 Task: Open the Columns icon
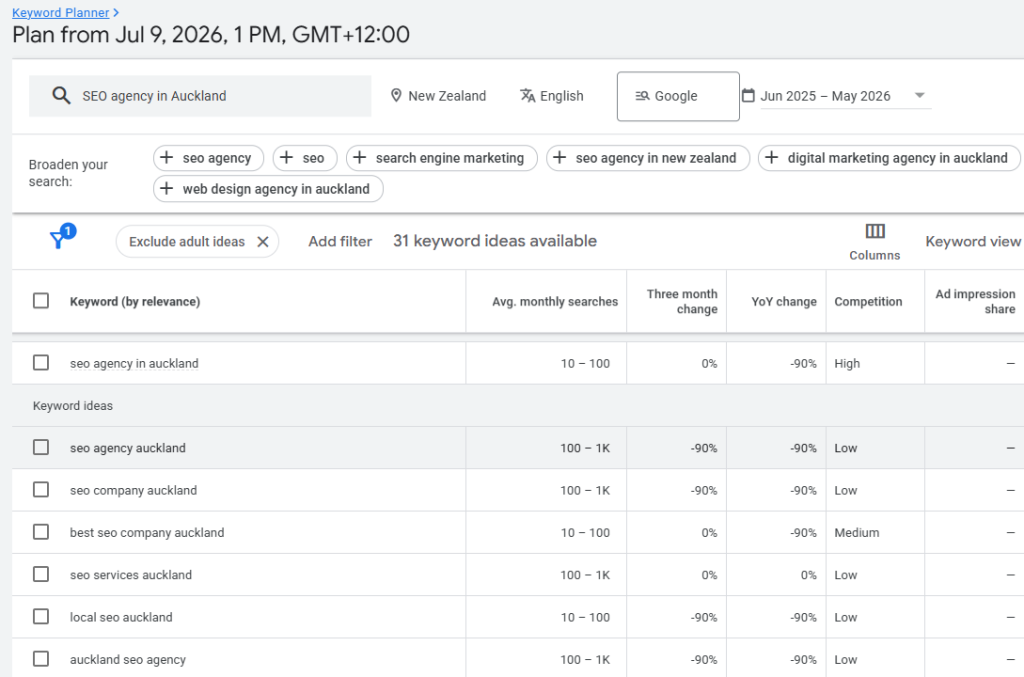[x=875, y=231]
